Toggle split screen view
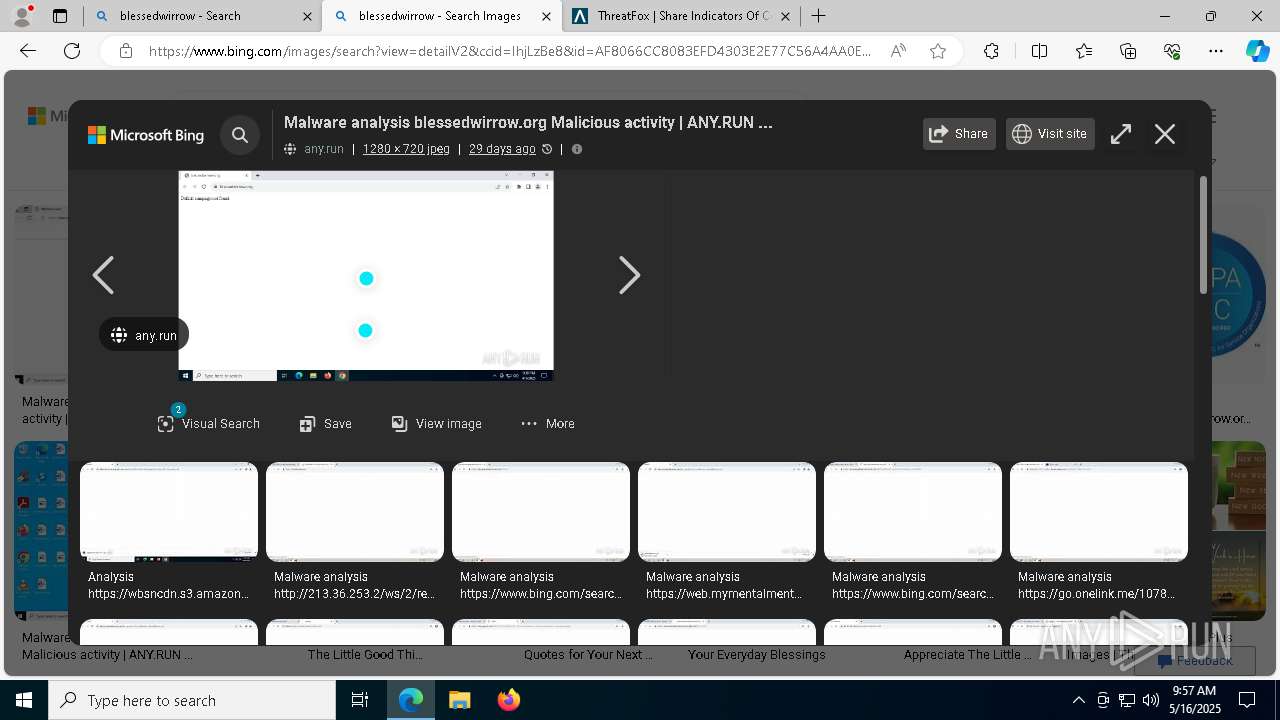Screen dimensions: 1280x720 click(x=1039, y=51)
